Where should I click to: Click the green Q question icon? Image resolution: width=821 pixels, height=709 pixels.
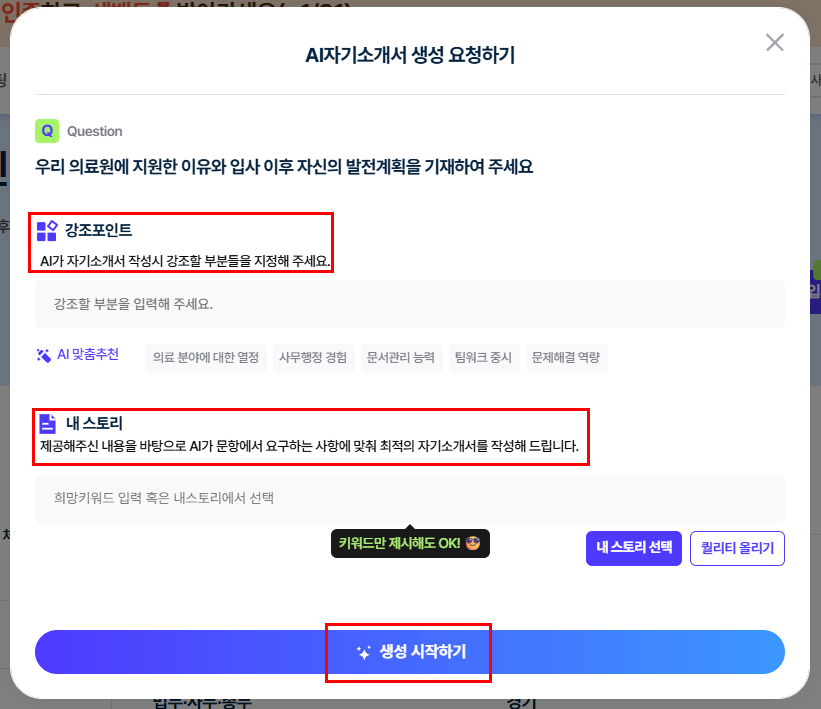coord(47,131)
